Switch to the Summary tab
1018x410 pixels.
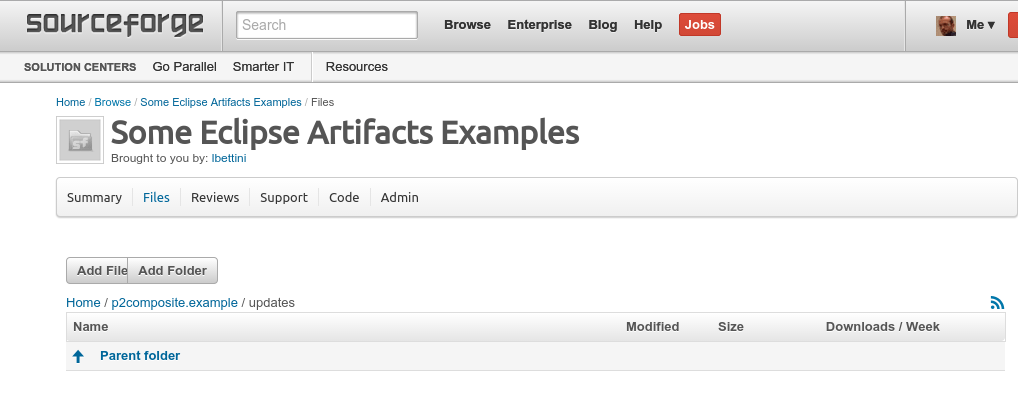(94, 198)
